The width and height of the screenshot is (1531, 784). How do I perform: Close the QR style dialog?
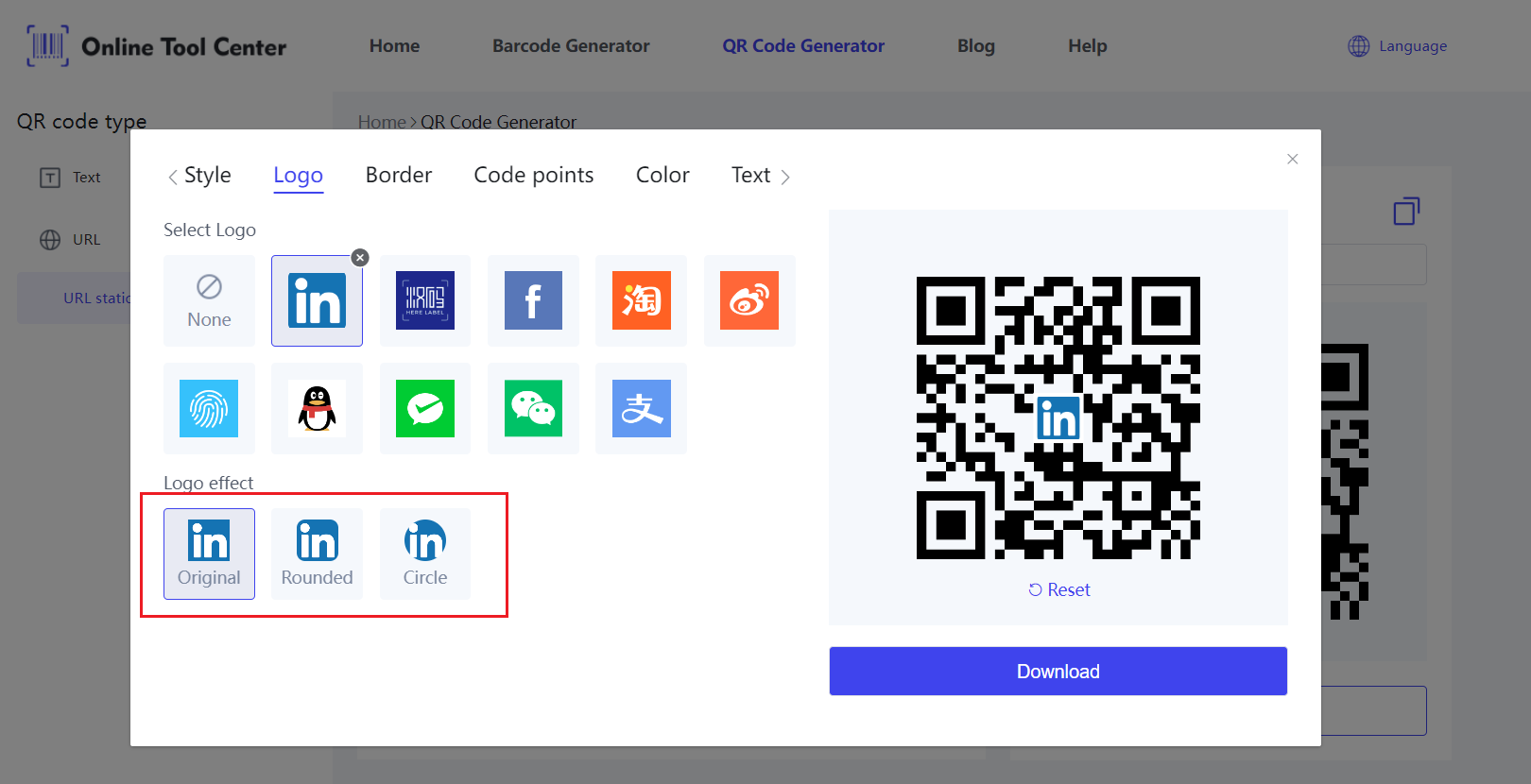click(1293, 159)
